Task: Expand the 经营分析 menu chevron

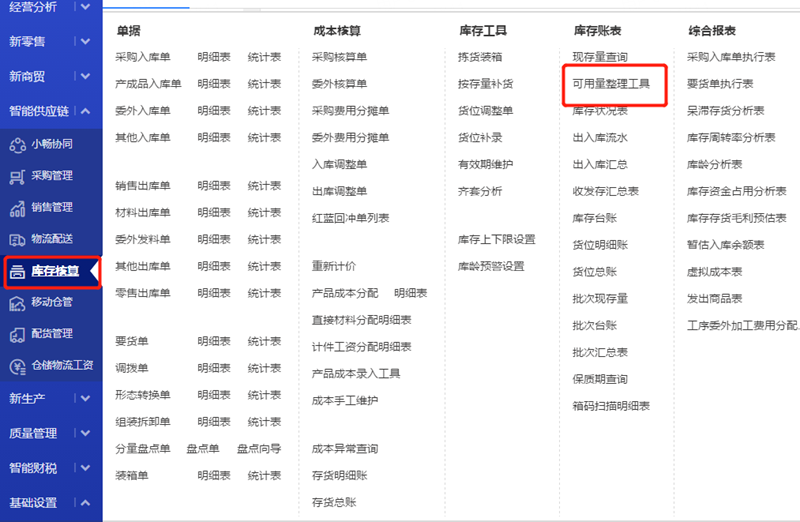Action: pyautogui.click(x=85, y=7)
